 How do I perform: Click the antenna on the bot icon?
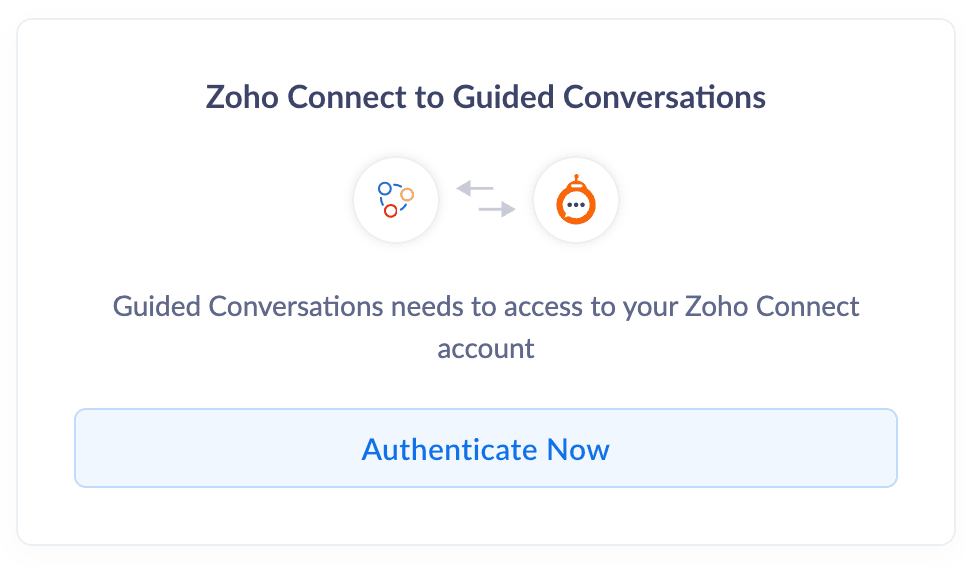pyautogui.click(x=576, y=179)
